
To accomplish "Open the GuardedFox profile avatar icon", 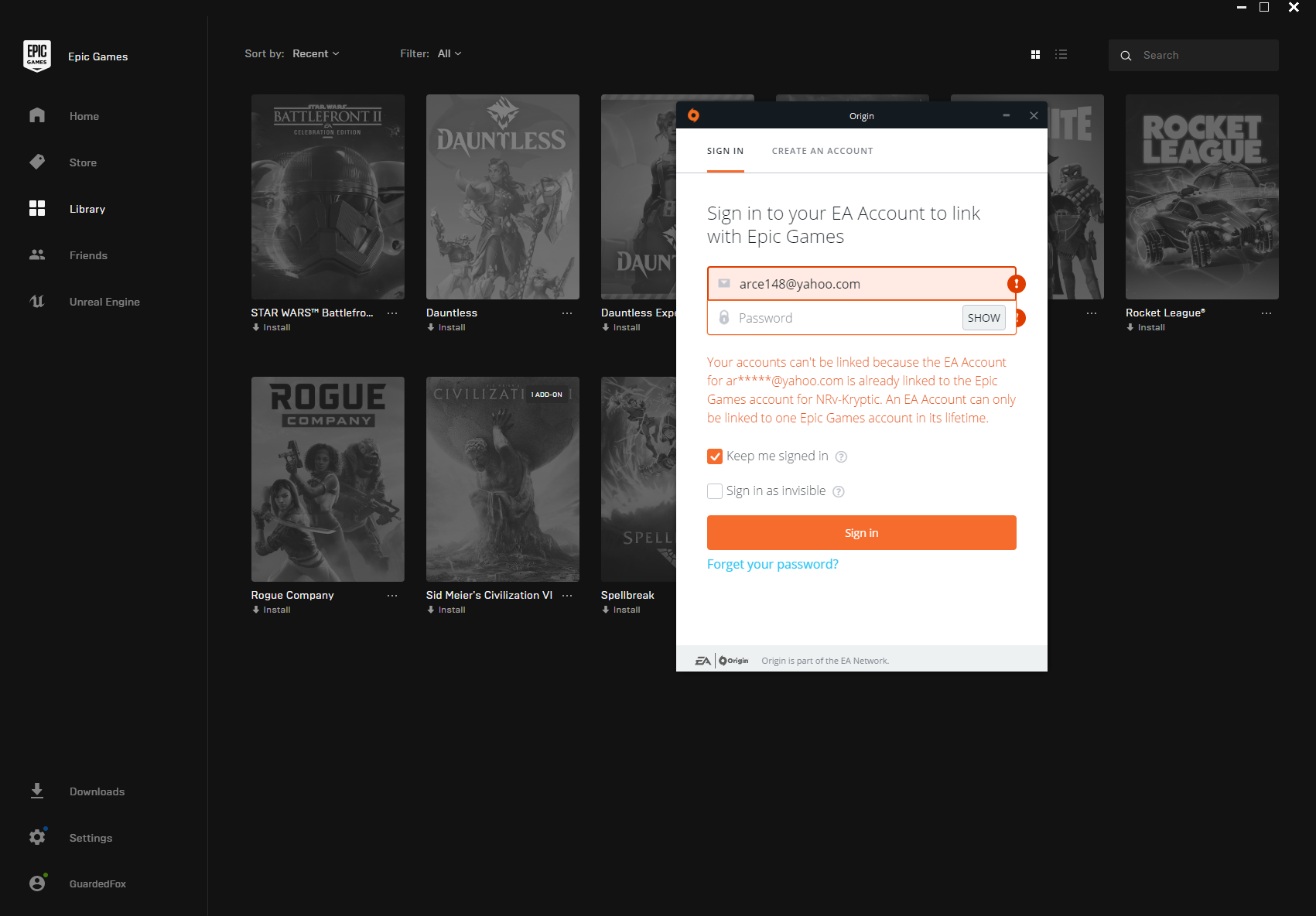I will click(x=37, y=883).
